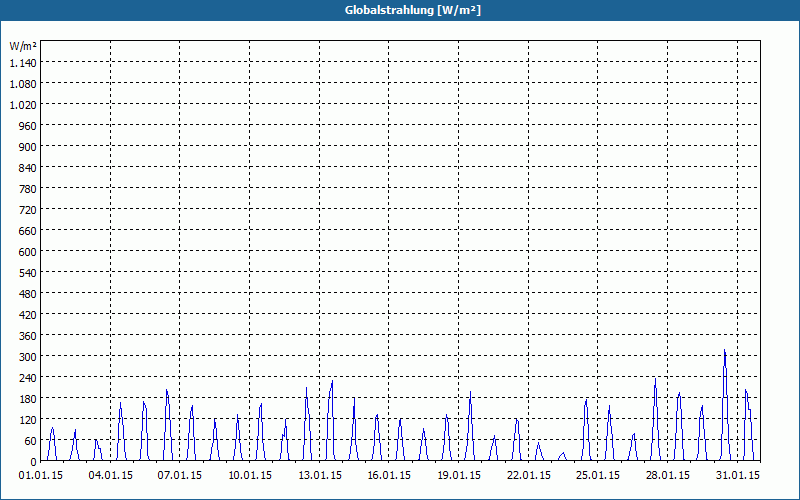Viewport: 800px width, 500px height.
Task: Click the 60 y-axis value
Action: 30,441
